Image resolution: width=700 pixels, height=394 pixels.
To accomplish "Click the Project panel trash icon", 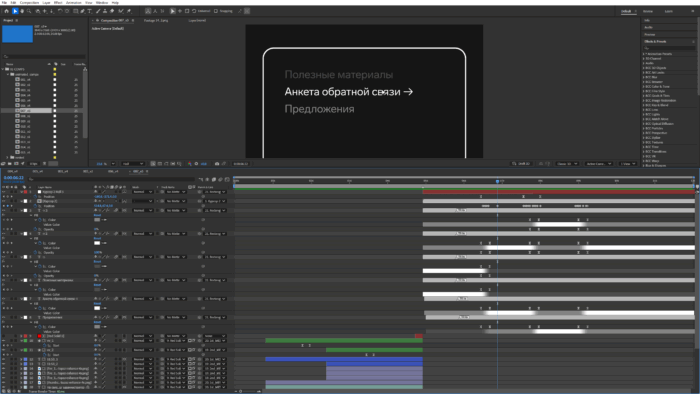I will coord(44,164).
